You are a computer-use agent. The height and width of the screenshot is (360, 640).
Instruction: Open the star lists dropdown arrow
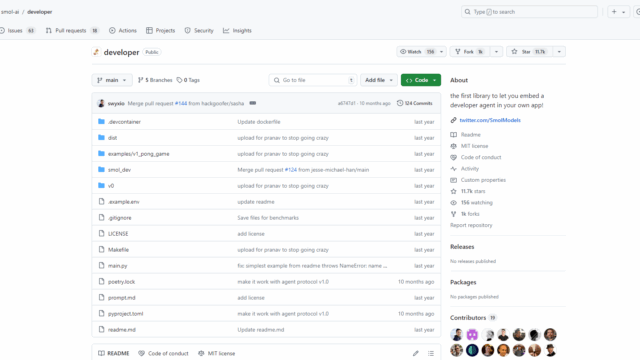coord(559,52)
